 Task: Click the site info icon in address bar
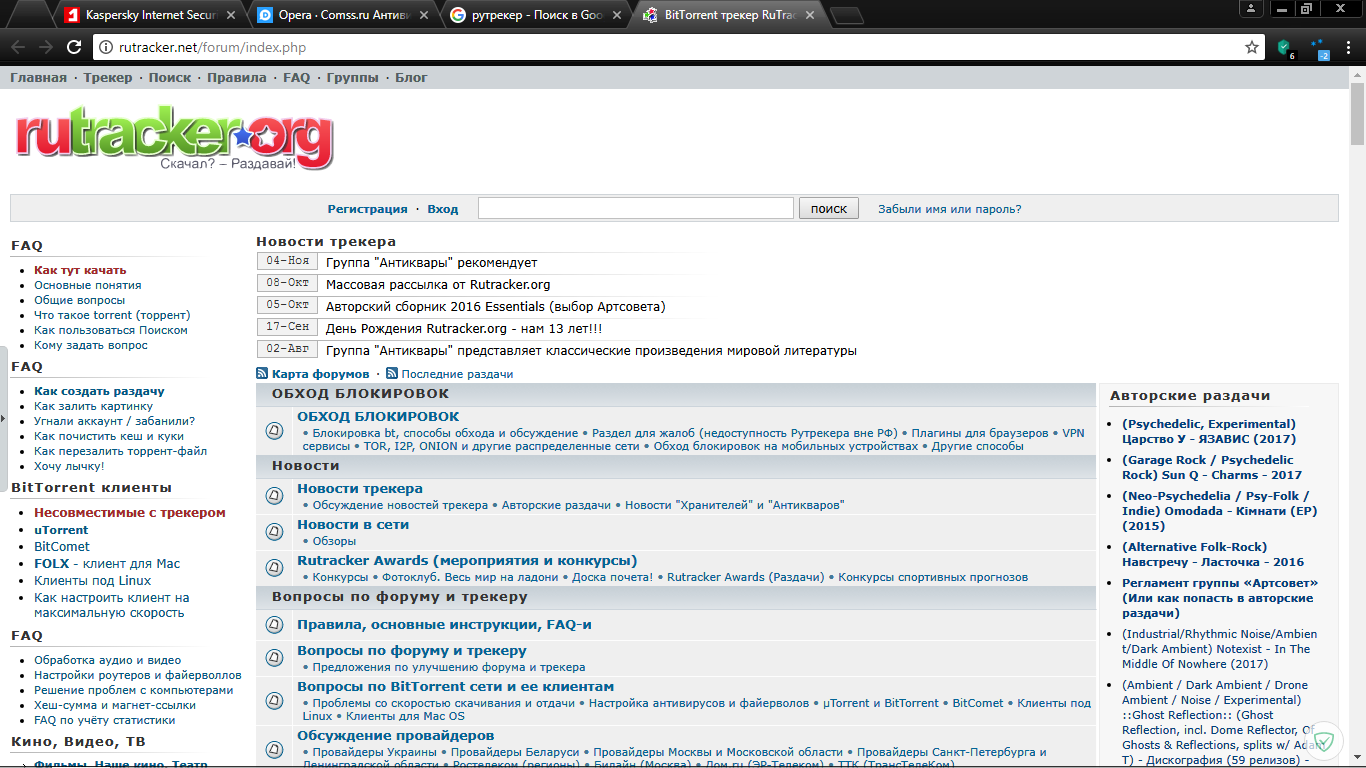click(107, 47)
